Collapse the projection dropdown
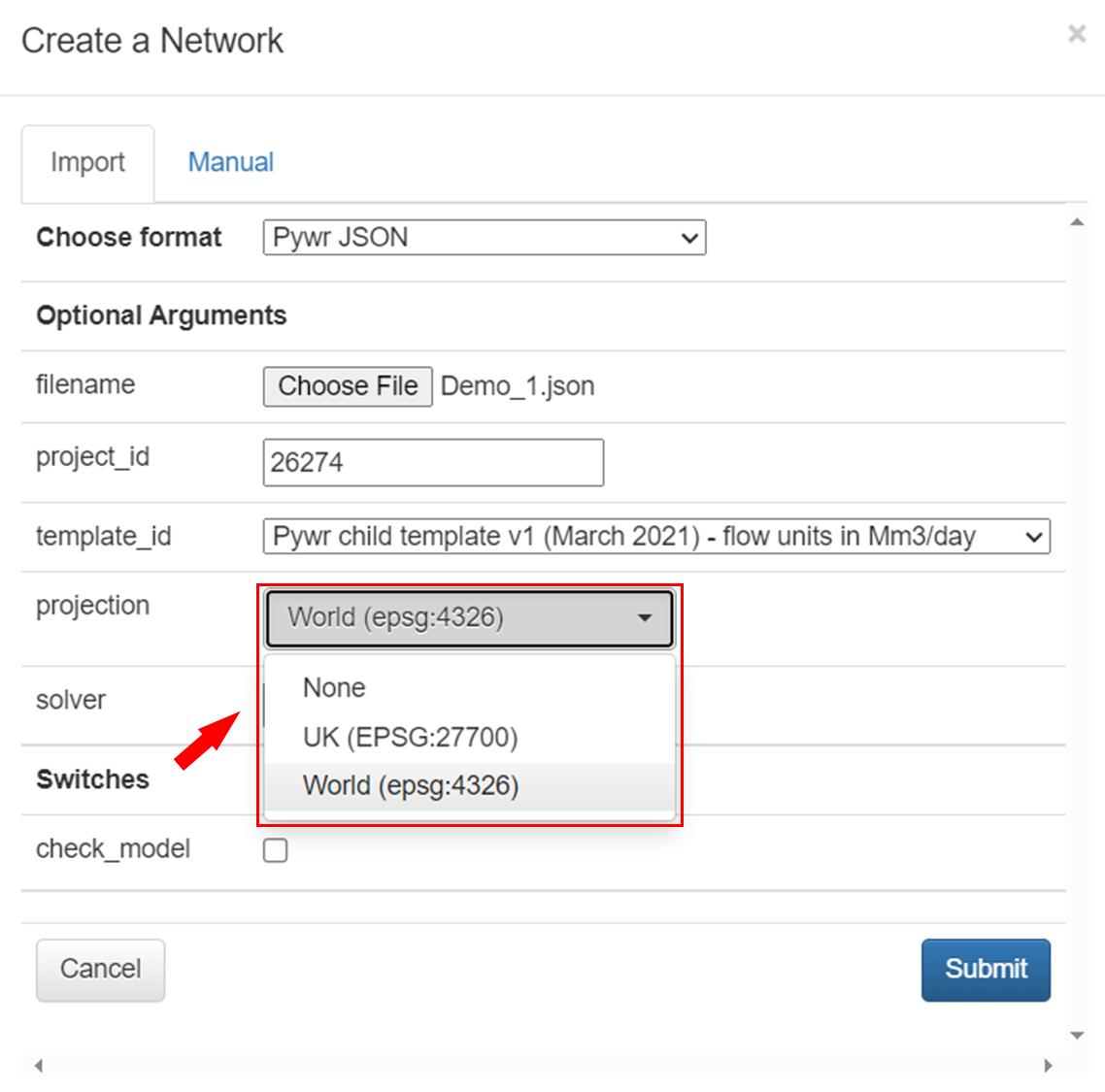This screenshot has width=1105, height=1092. click(469, 618)
